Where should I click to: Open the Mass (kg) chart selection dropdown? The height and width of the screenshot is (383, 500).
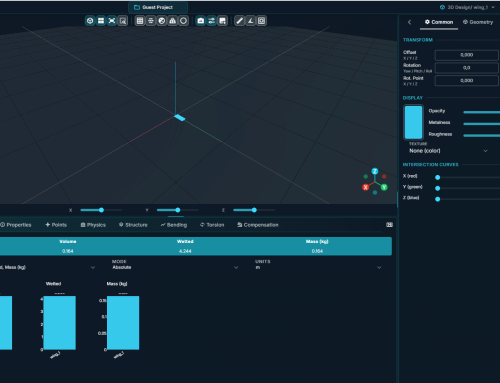click(x=48, y=267)
